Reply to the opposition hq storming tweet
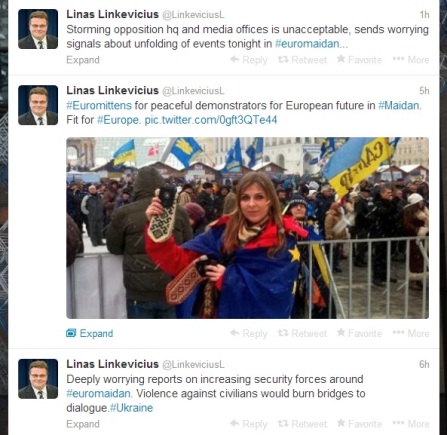Image resolution: width=447 pixels, height=435 pixels. (x=249, y=60)
